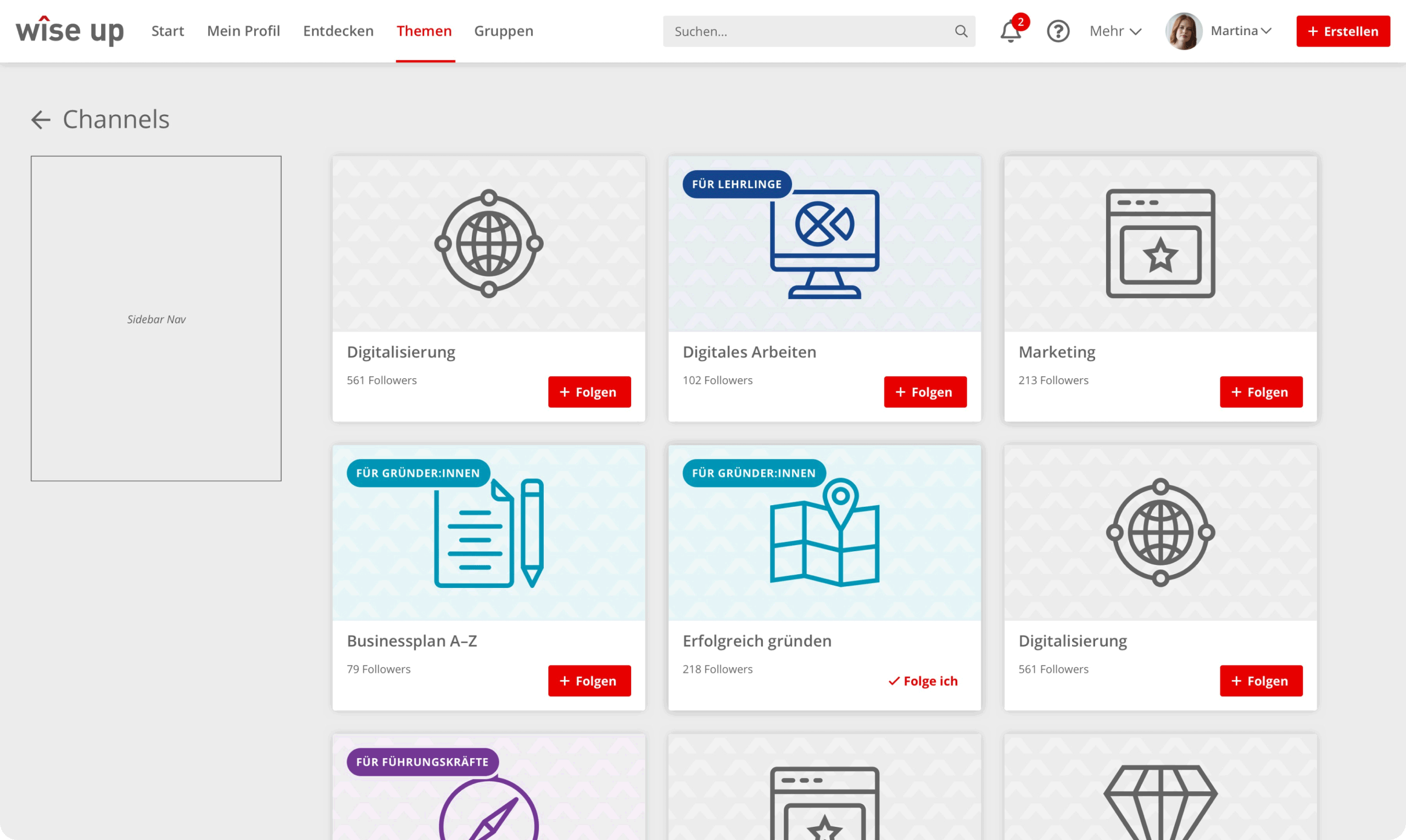
Task: Open the Gruppen tab
Action: (x=504, y=31)
